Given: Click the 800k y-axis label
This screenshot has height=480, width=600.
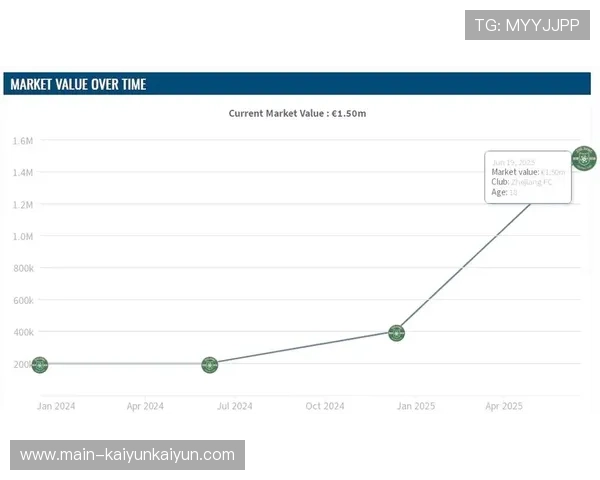Looking at the screenshot, I should pyautogui.click(x=23, y=268).
